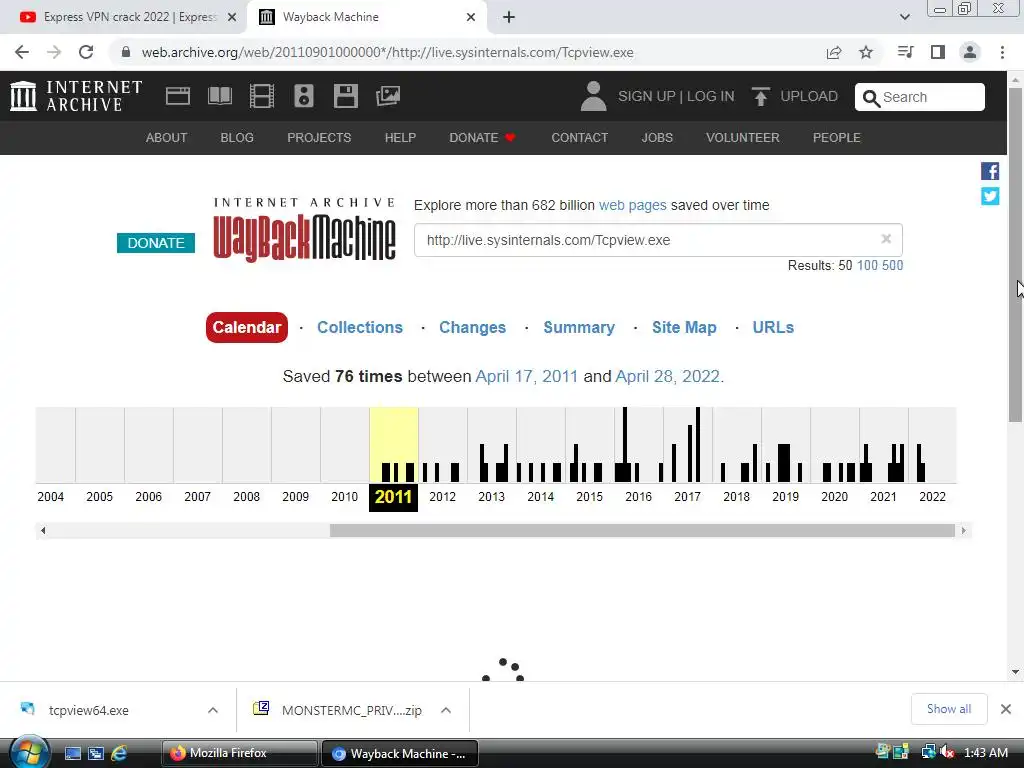Show 100 results

coord(867,266)
